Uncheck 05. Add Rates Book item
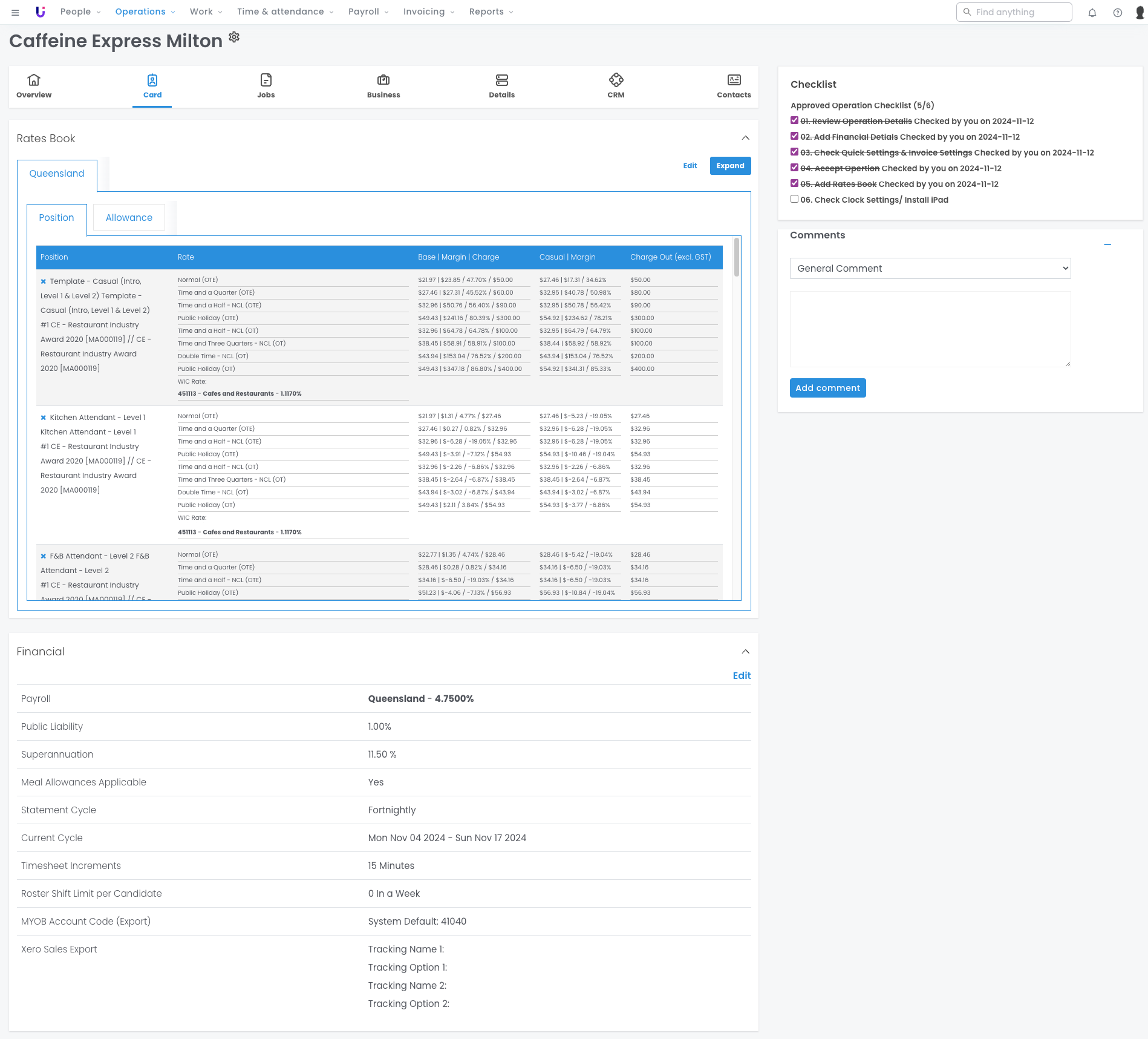1148x1039 pixels. [x=794, y=183]
